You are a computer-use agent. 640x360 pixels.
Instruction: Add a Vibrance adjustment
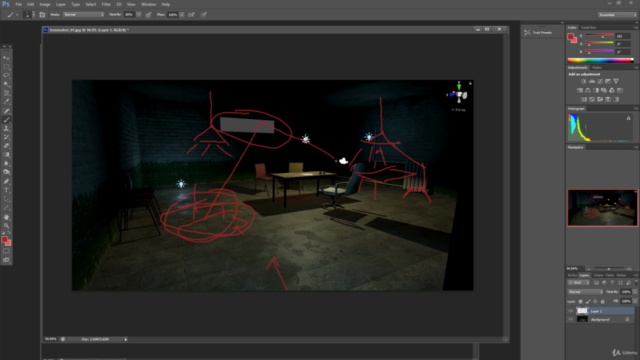[616, 81]
